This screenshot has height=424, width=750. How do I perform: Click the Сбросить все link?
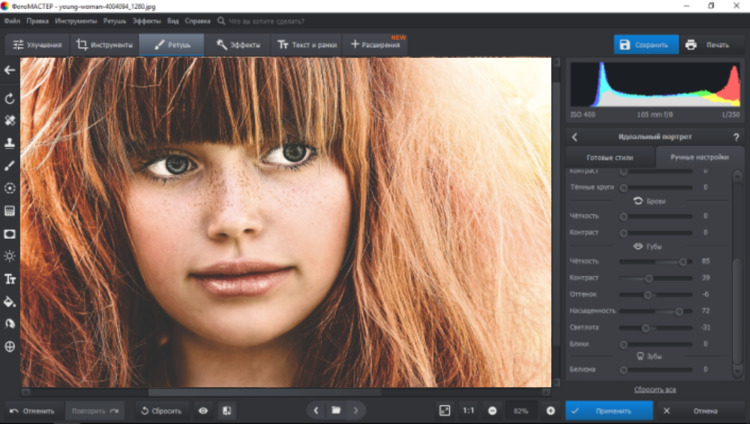point(654,389)
